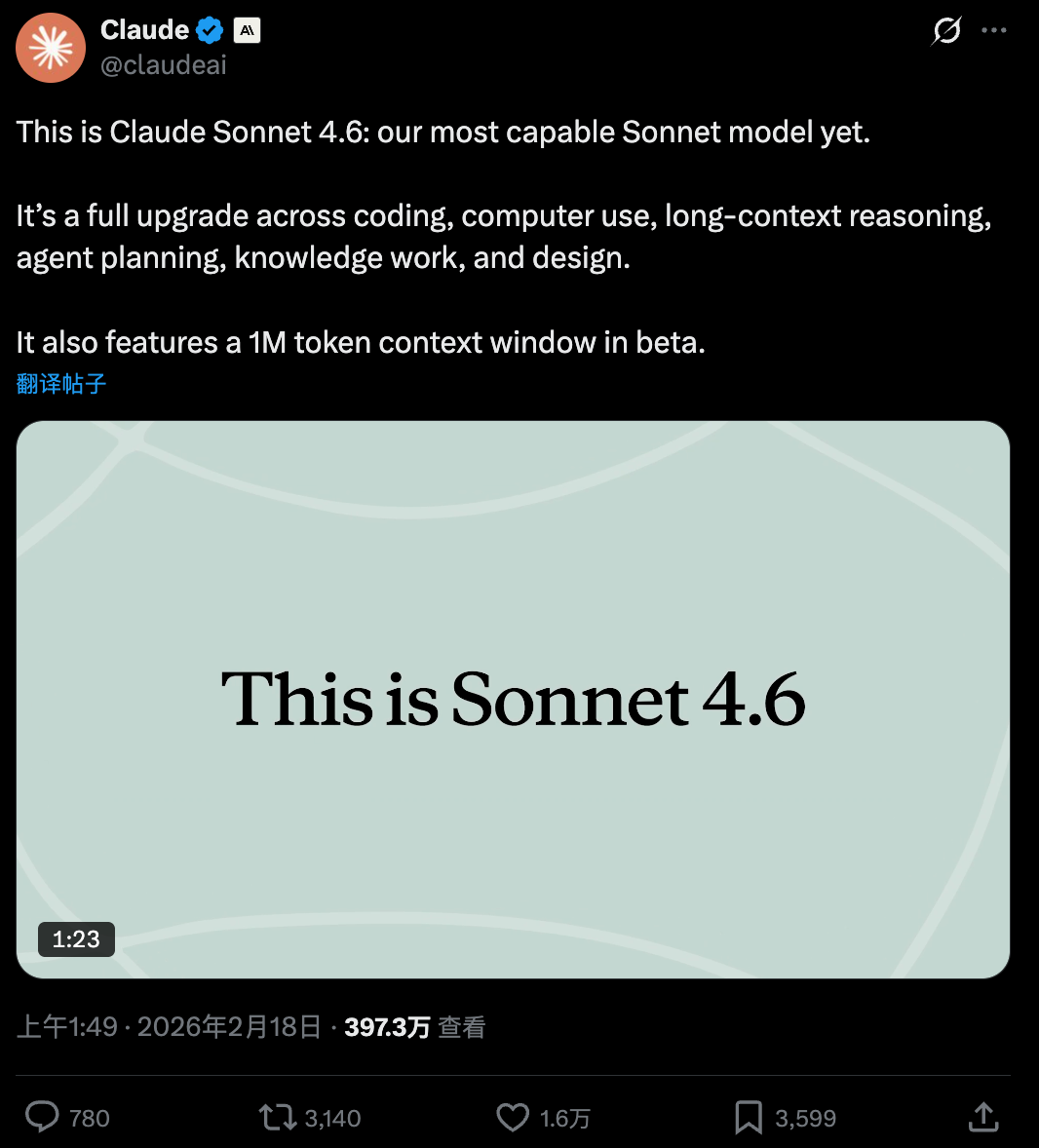Click the blue verified badge next to Claude
Image resolution: width=1039 pixels, height=1148 pixels.
(208, 29)
